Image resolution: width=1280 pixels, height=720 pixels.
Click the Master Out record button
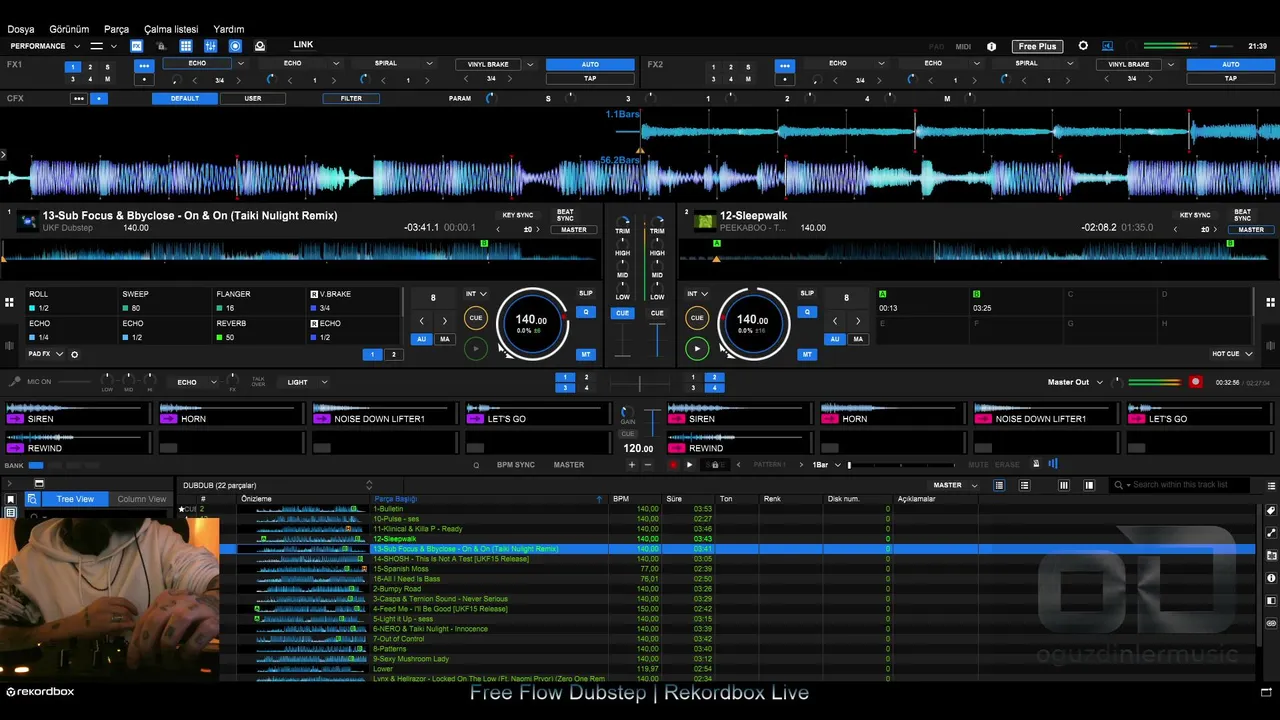coord(1195,382)
